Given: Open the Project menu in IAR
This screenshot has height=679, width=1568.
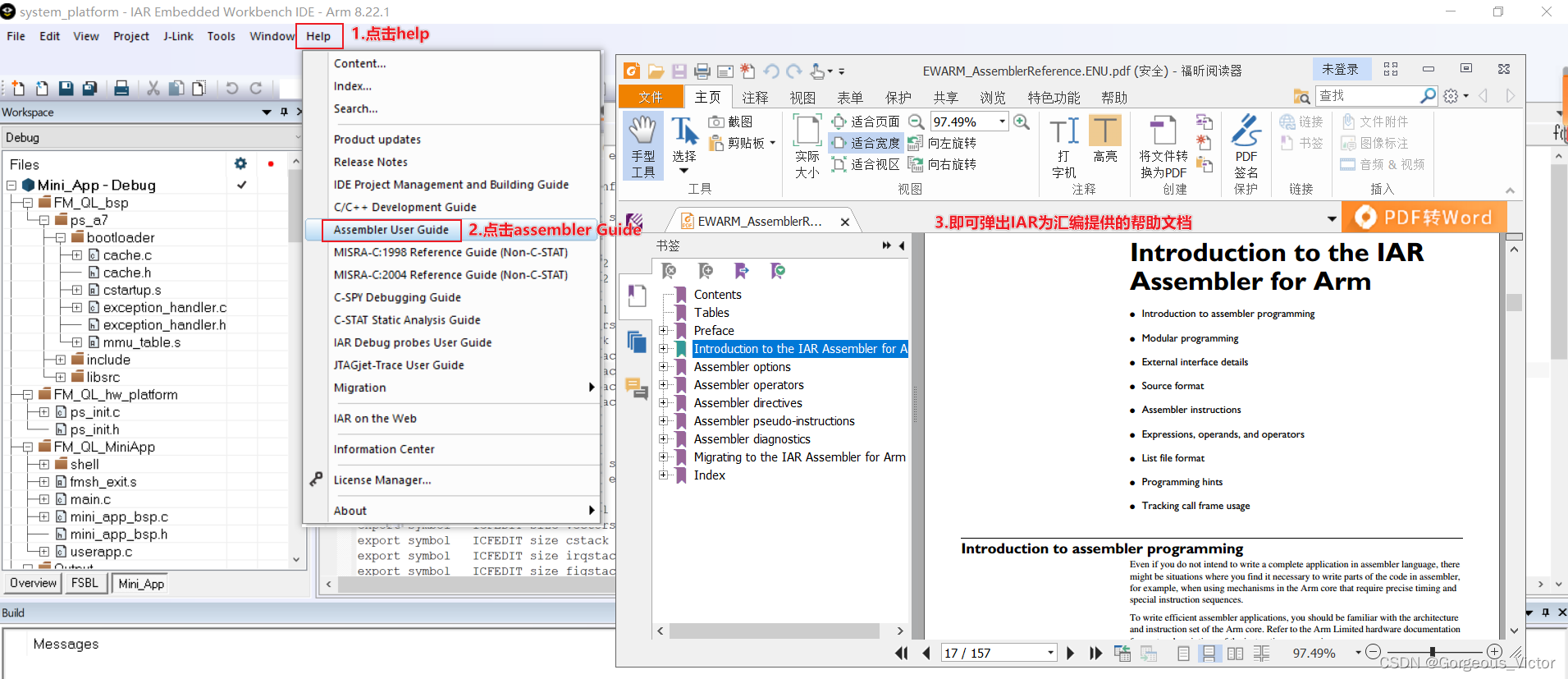Looking at the screenshot, I should coord(131,36).
